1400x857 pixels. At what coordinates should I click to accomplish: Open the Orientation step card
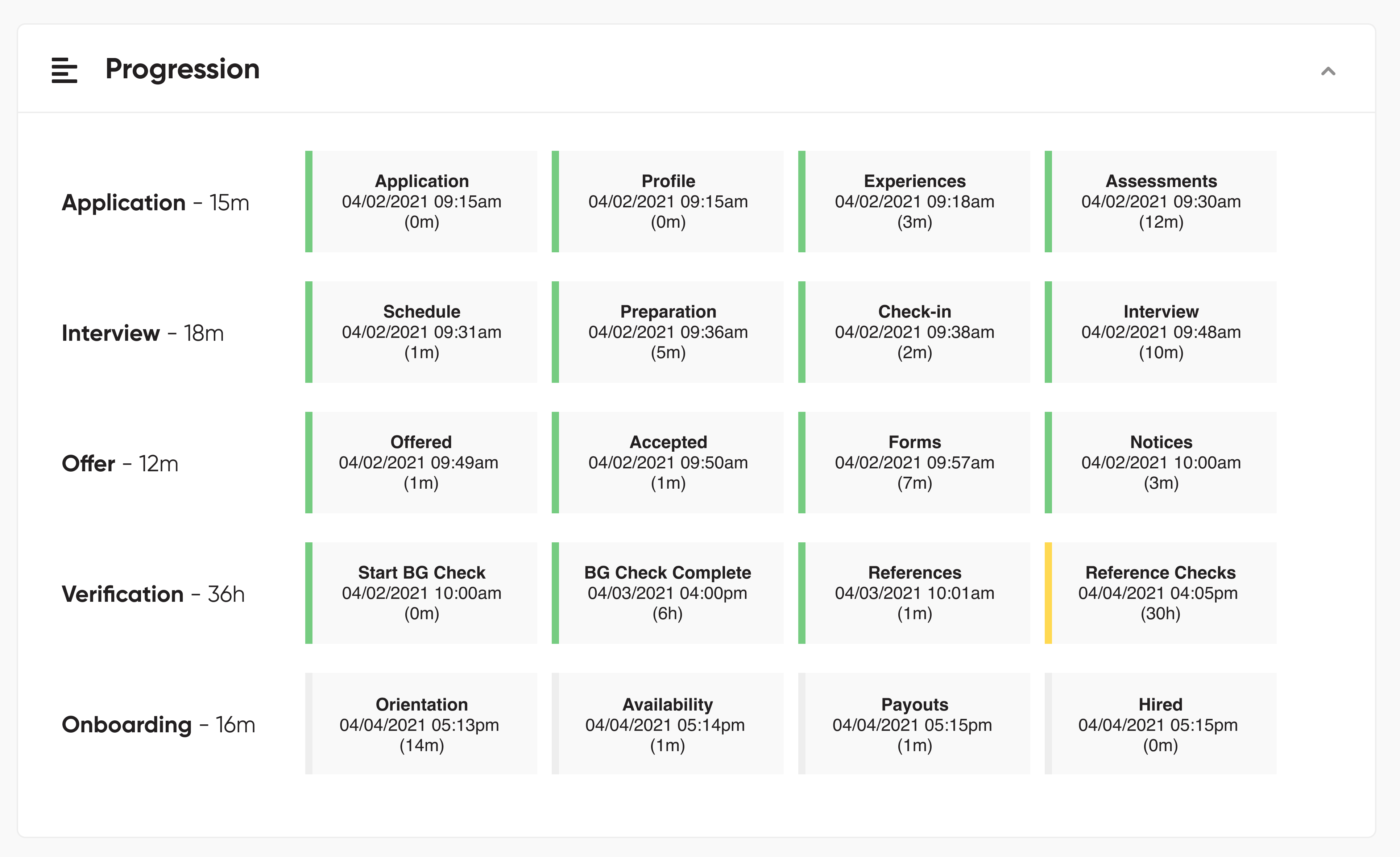[x=421, y=724]
